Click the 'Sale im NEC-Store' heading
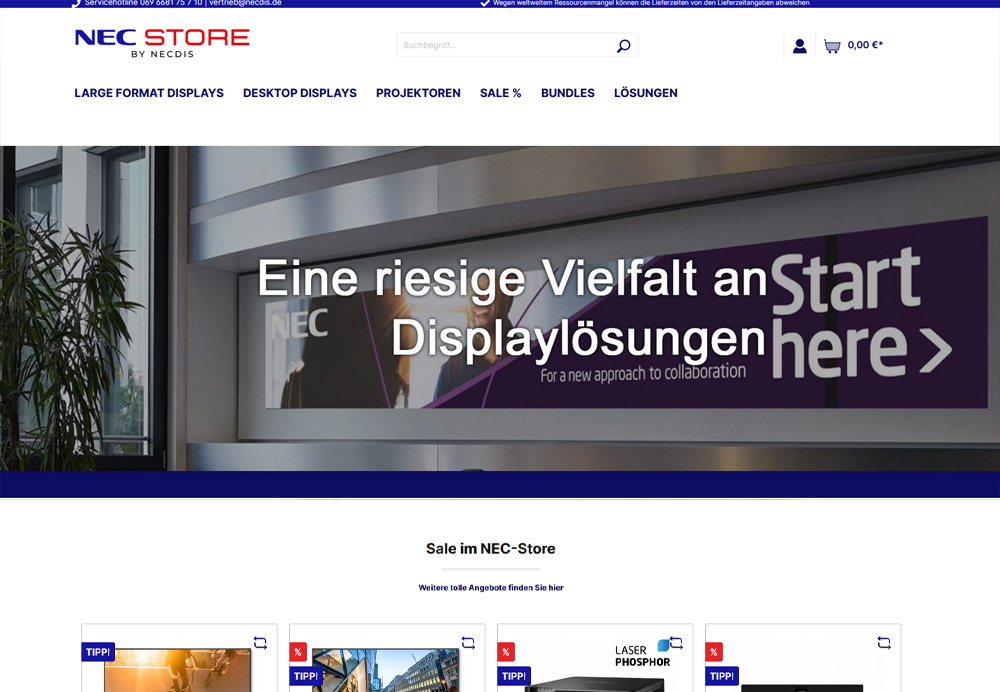The image size is (1000, 692). (x=490, y=548)
